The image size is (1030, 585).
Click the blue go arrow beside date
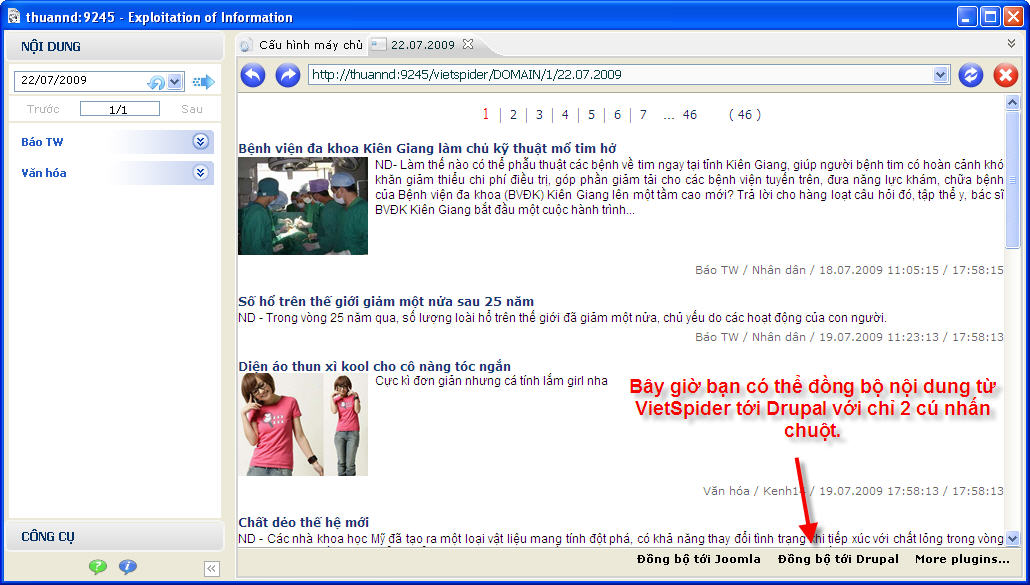(x=204, y=81)
